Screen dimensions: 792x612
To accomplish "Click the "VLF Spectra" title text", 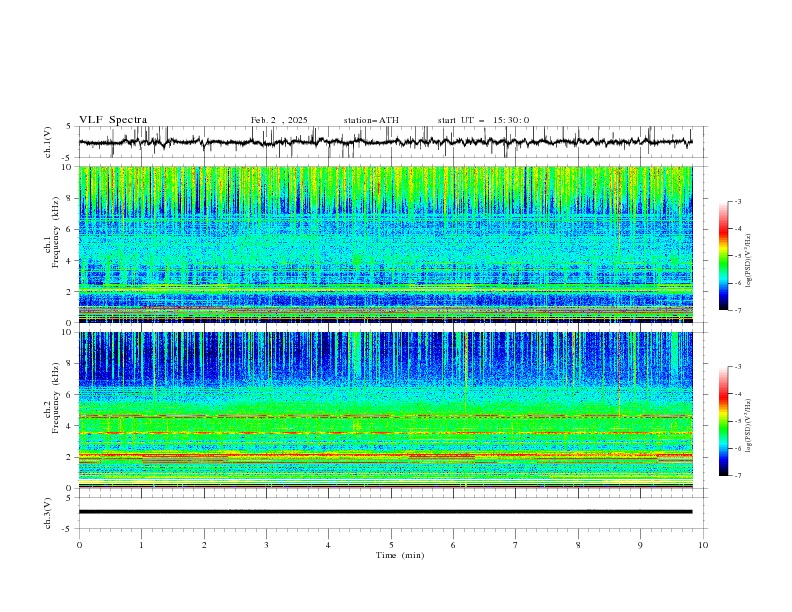I will pyautogui.click(x=113, y=120).
